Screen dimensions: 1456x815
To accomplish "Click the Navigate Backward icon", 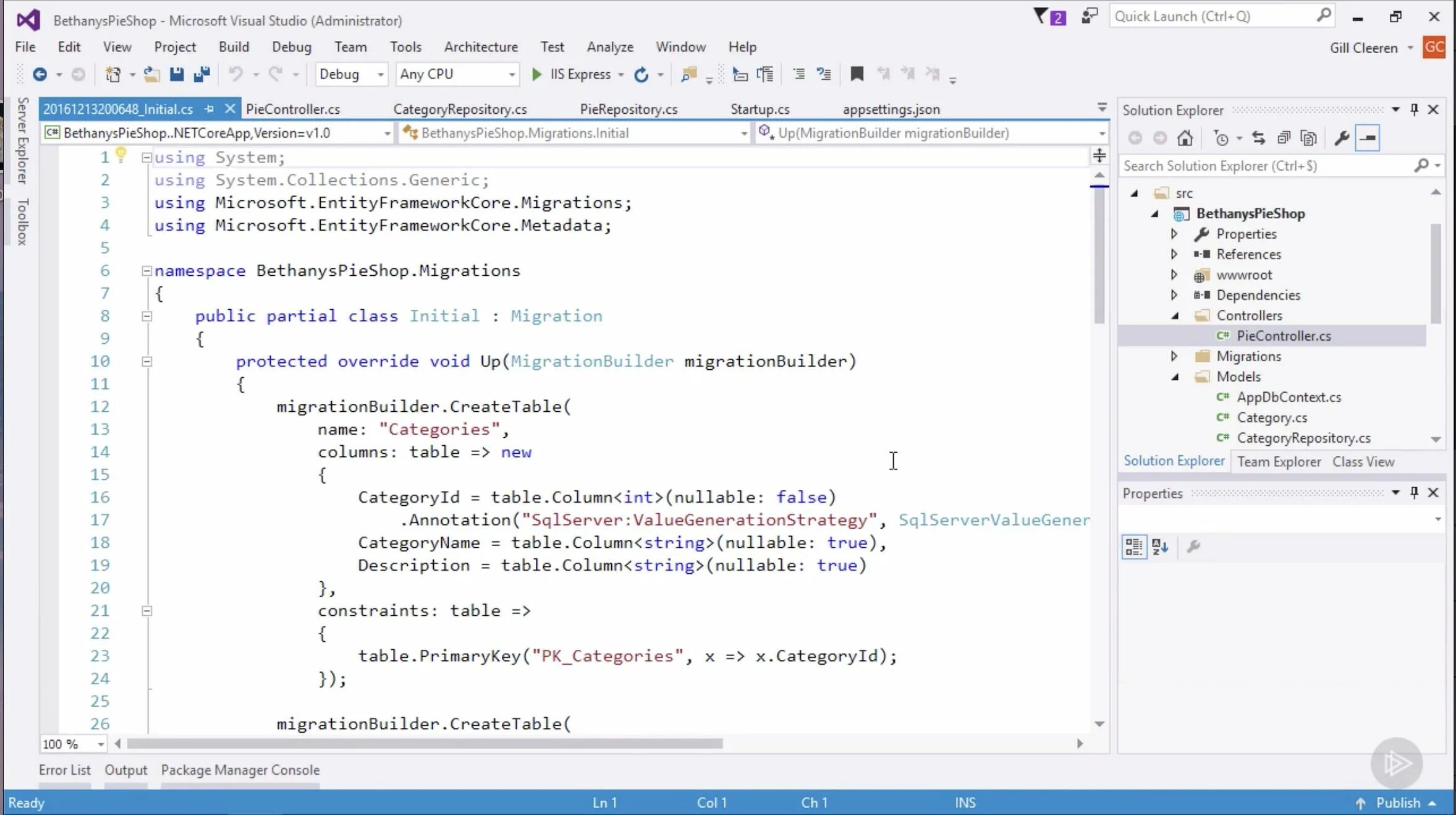I will 39,74.
